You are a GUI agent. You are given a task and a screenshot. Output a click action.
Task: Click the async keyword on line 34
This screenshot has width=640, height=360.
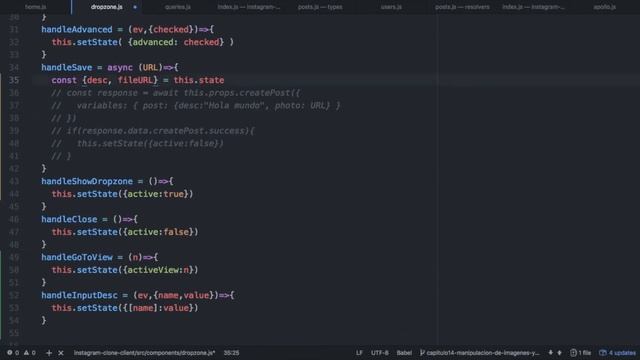coord(120,67)
